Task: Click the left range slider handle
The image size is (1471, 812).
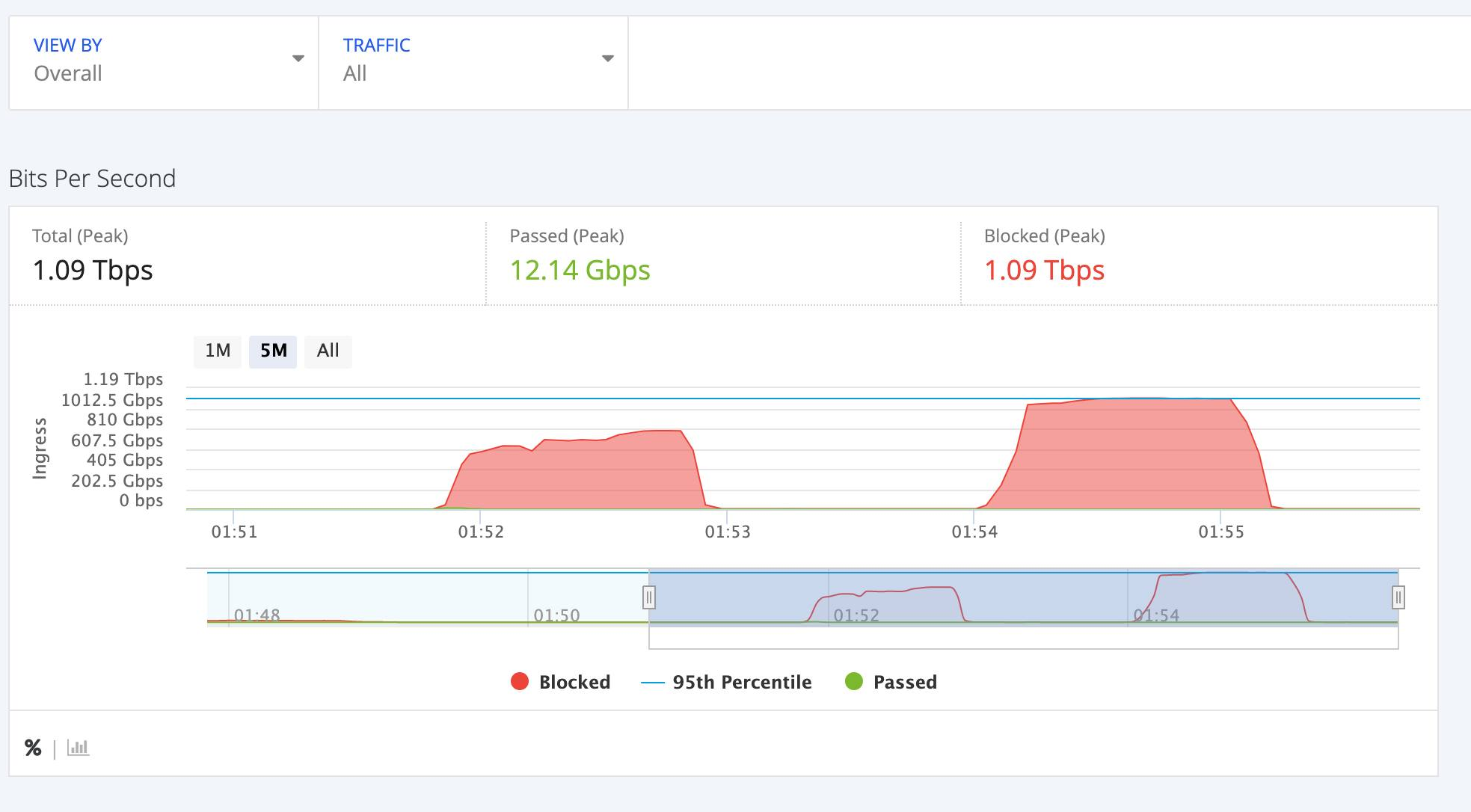Action: [x=649, y=597]
